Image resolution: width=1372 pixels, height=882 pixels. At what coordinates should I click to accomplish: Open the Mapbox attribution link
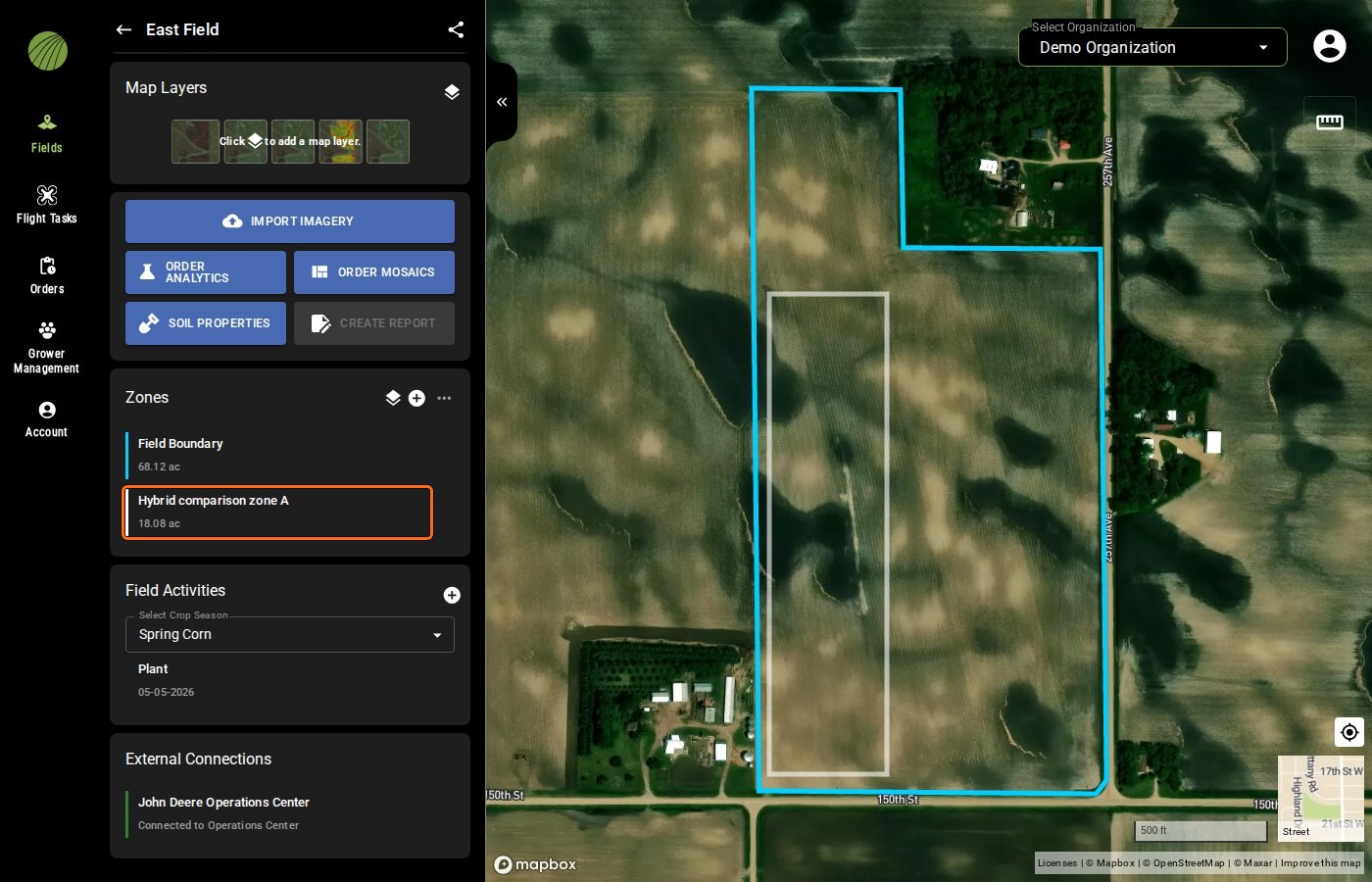[x=1110, y=863]
